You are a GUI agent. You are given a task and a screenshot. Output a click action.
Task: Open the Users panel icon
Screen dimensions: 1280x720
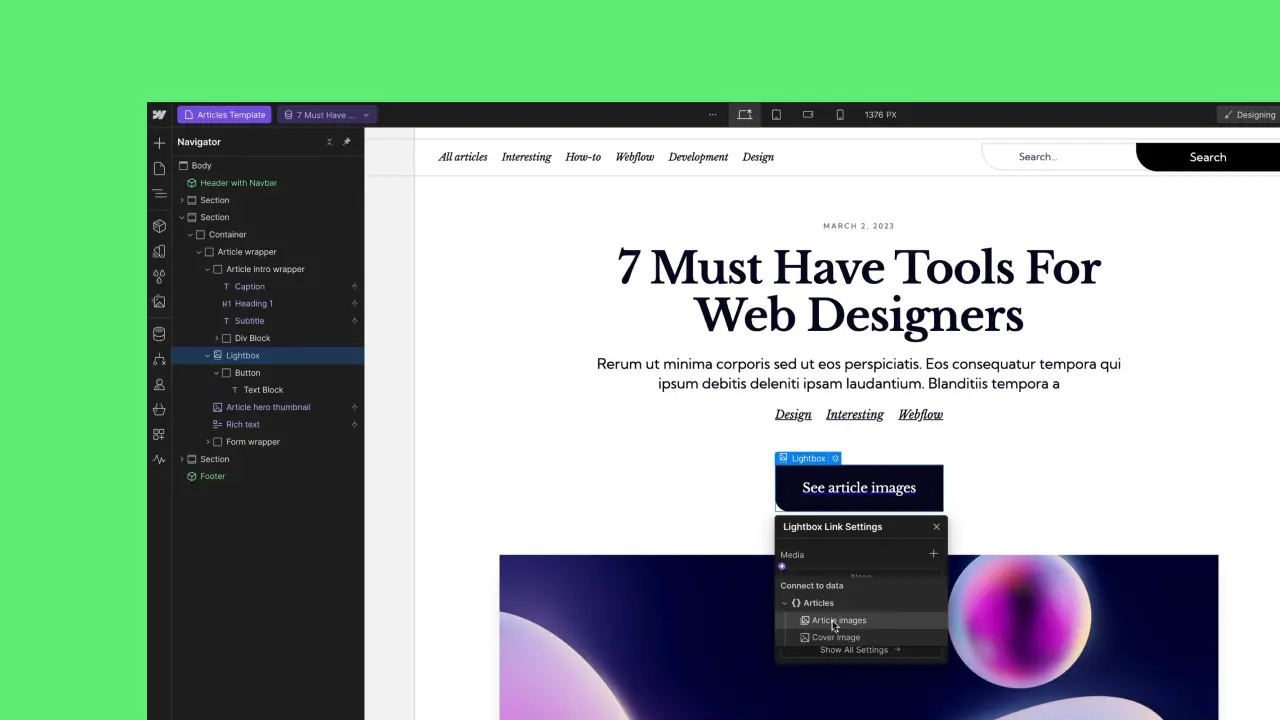(x=159, y=384)
